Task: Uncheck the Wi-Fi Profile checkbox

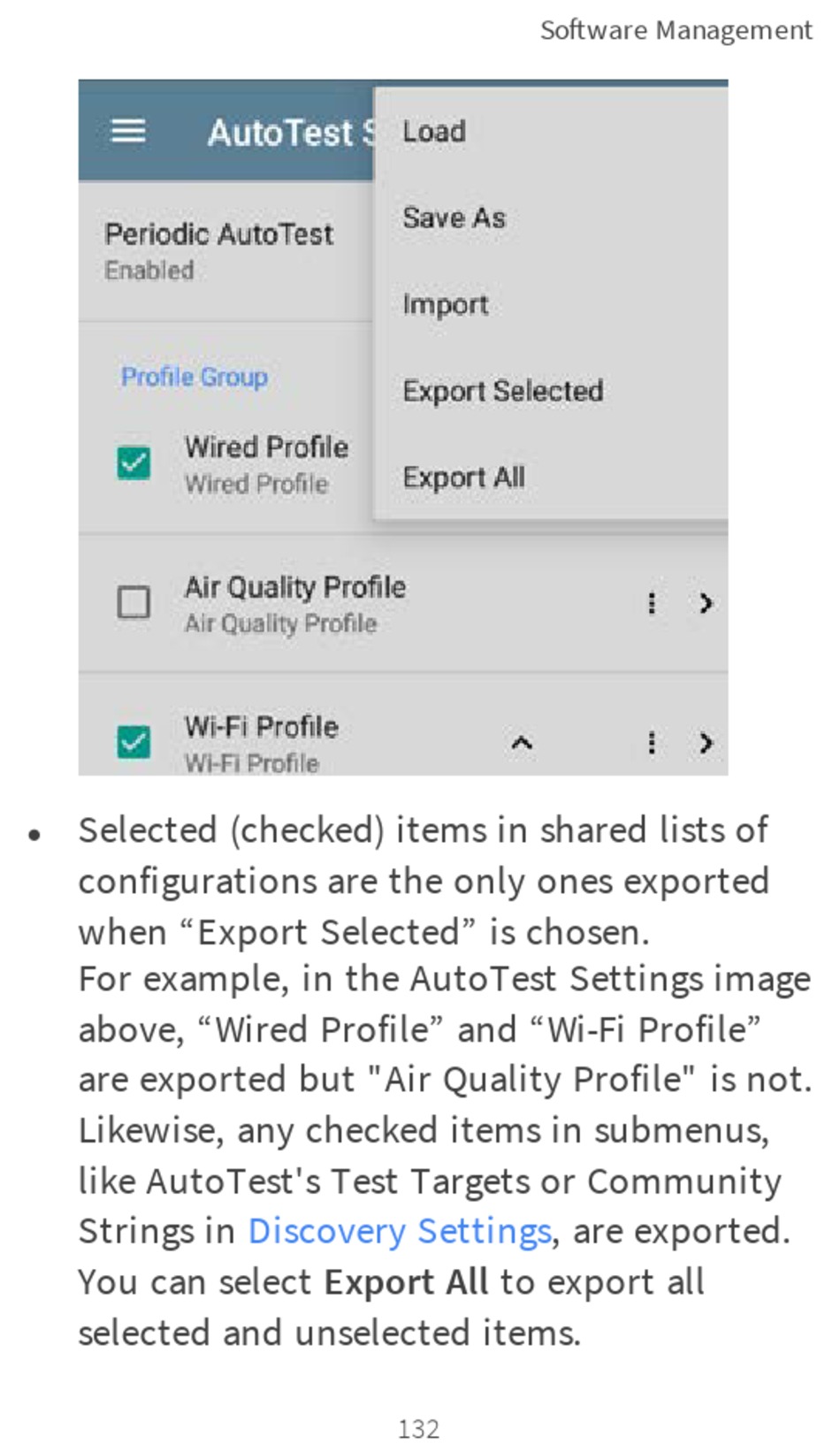Action: point(134,742)
